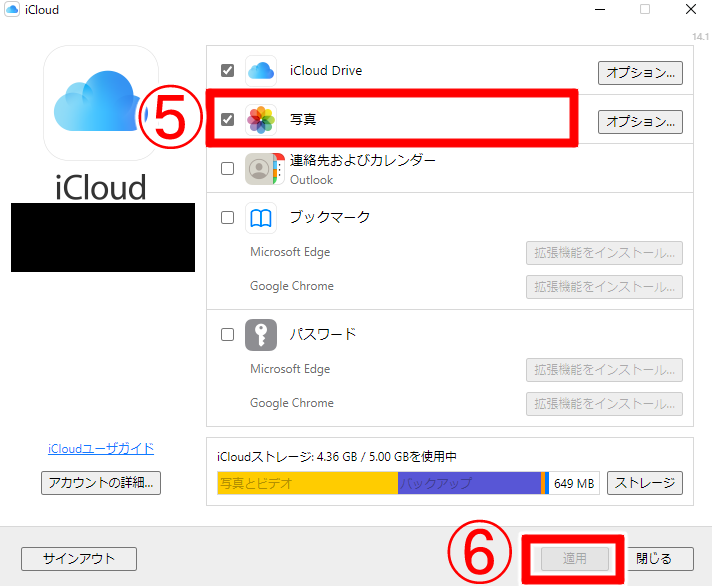
Task: Click the yellow 写真とビデオ storage segment
Action: (x=307, y=483)
